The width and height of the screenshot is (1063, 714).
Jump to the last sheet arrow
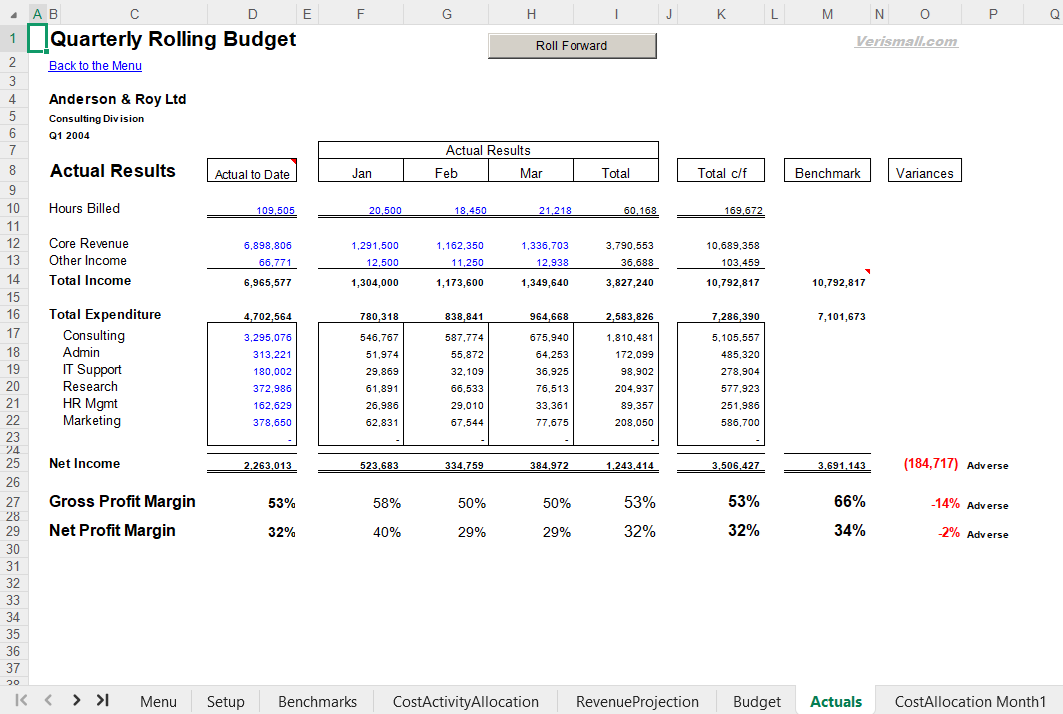click(x=102, y=701)
